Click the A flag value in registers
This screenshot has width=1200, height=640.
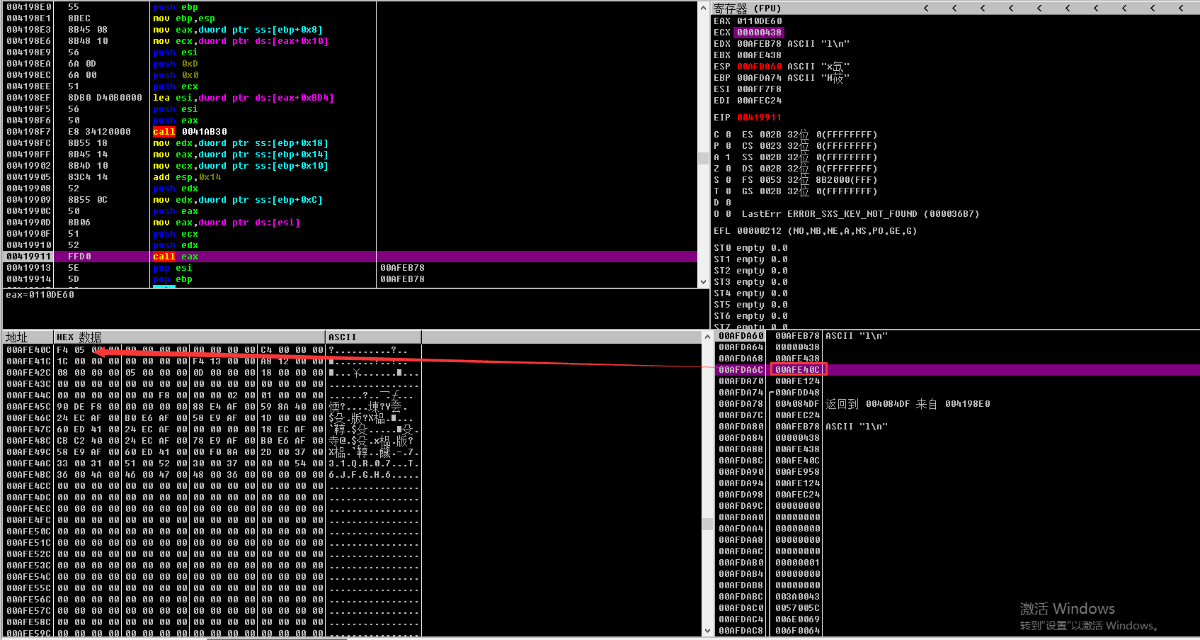click(x=726, y=157)
